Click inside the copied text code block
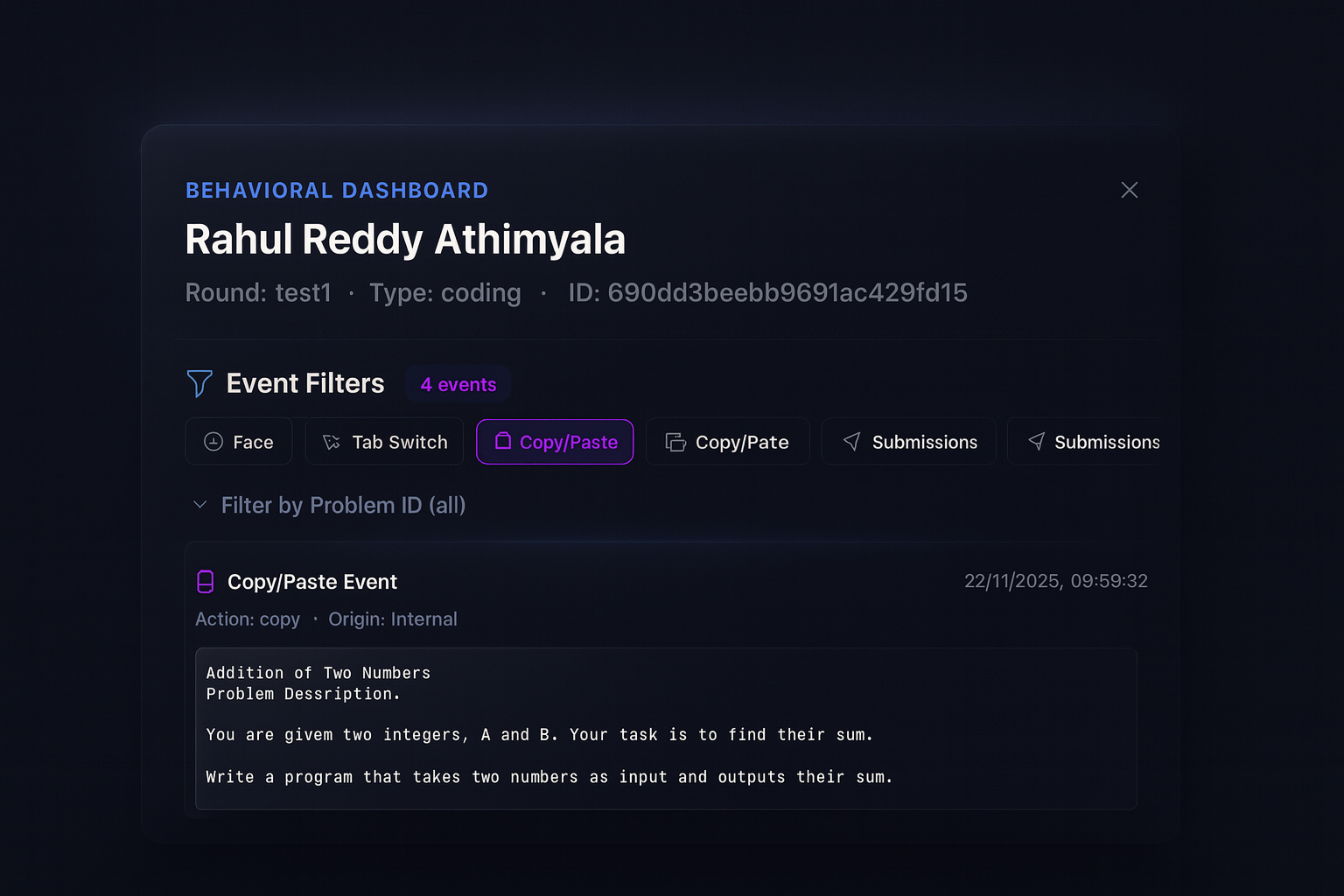1344x896 pixels. pos(665,728)
